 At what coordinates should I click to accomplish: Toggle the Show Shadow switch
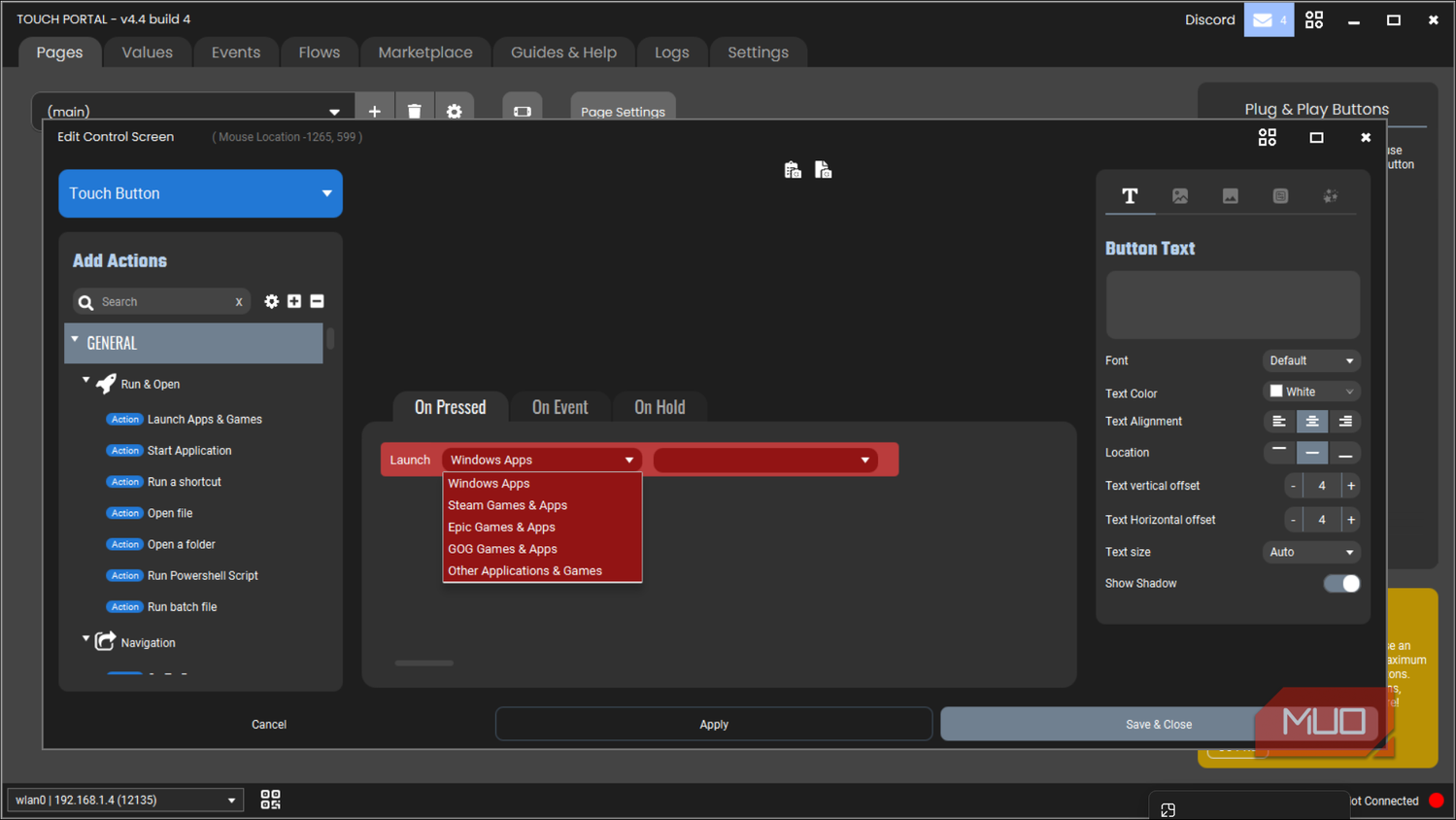click(1341, 583)
